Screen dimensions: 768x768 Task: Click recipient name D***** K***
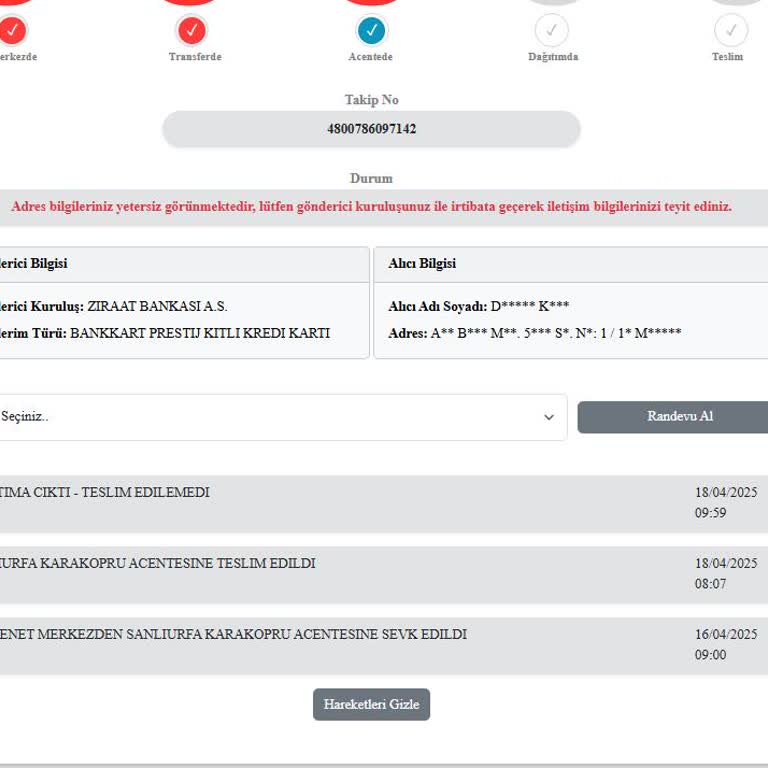529,307
